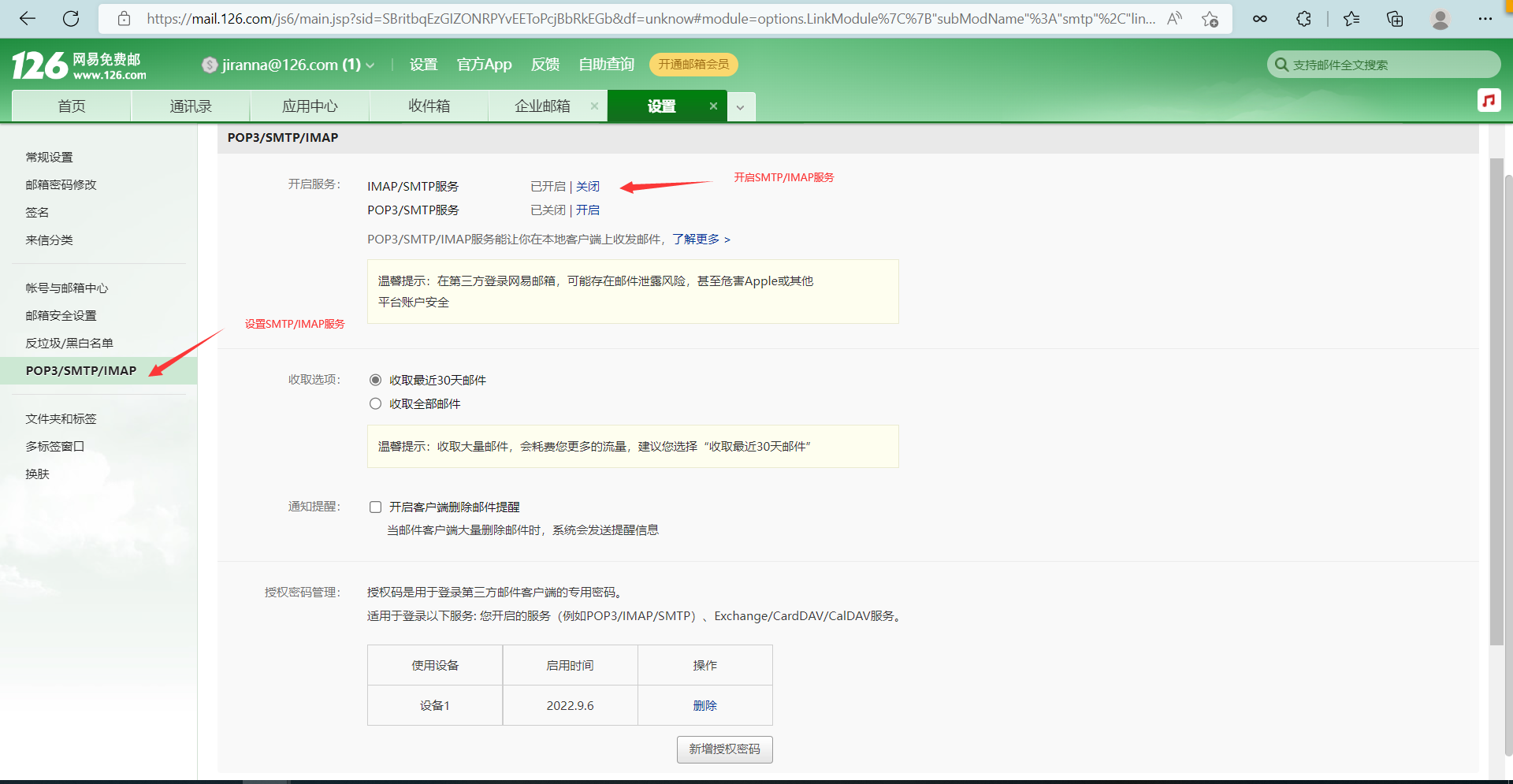Select 收取全部邮件 radio button
The image size is (1513, 784).
[375, 403]
